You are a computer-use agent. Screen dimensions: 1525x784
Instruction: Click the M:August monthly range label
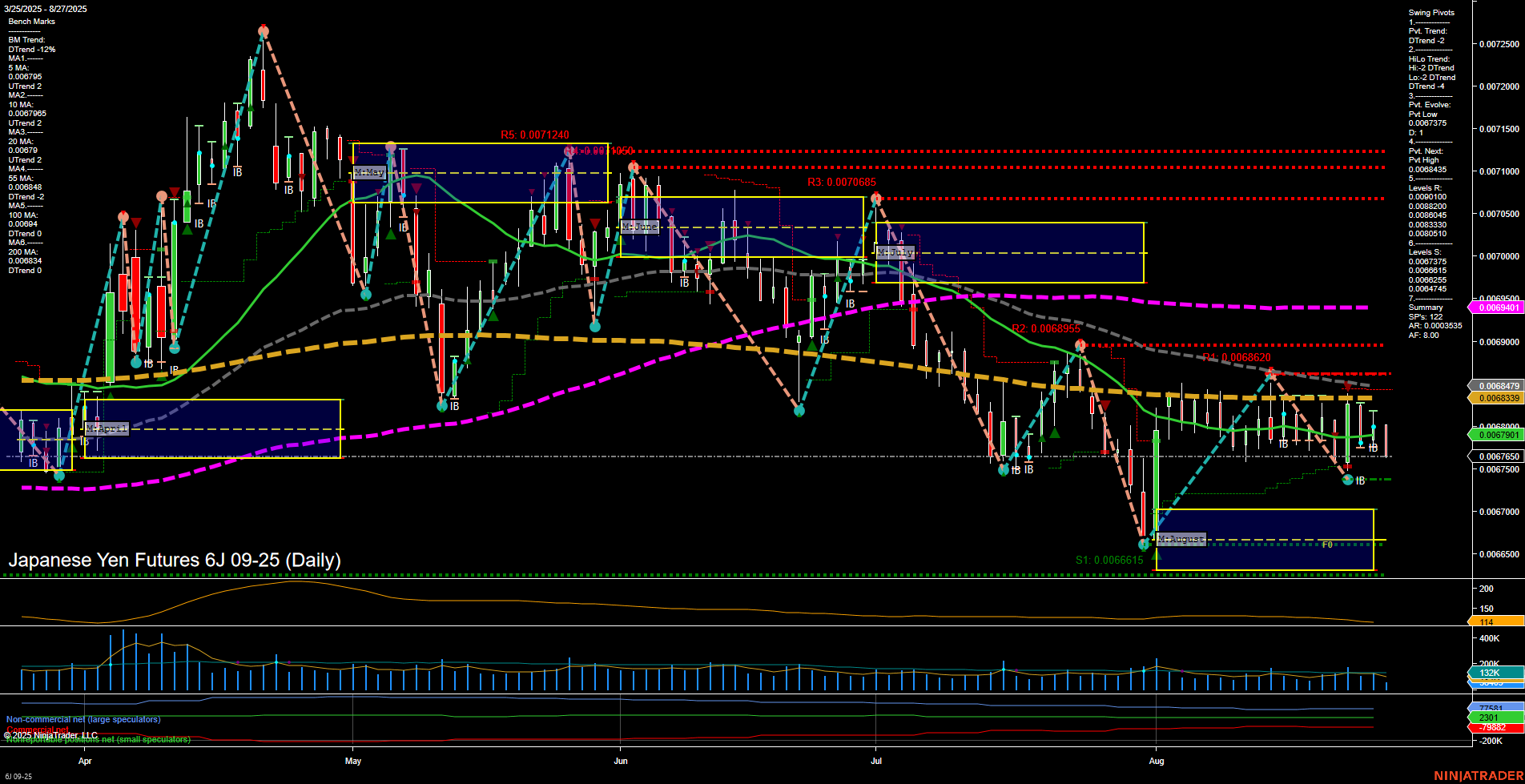pos(1181,539)
